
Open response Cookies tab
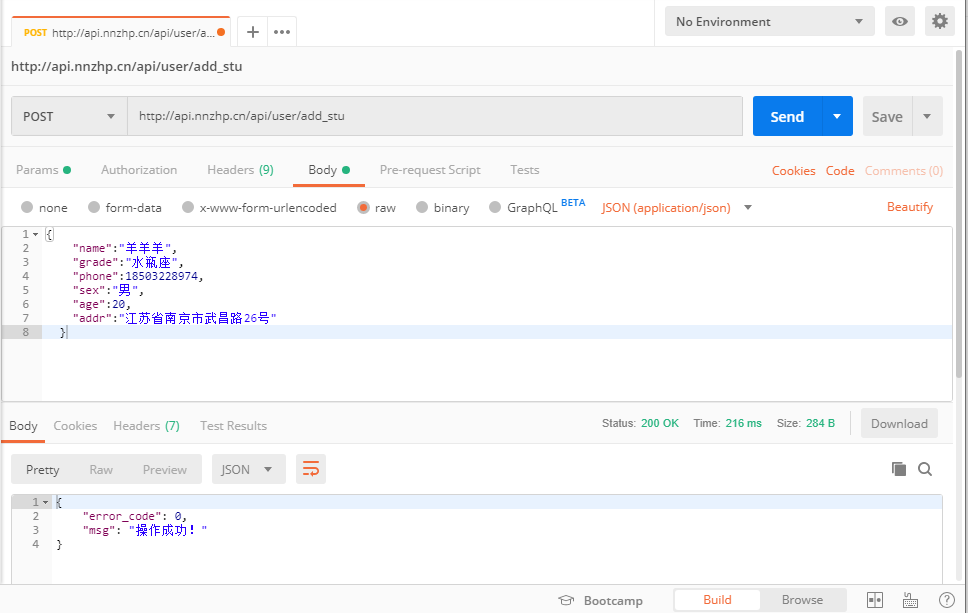click(x=75, y=425)
